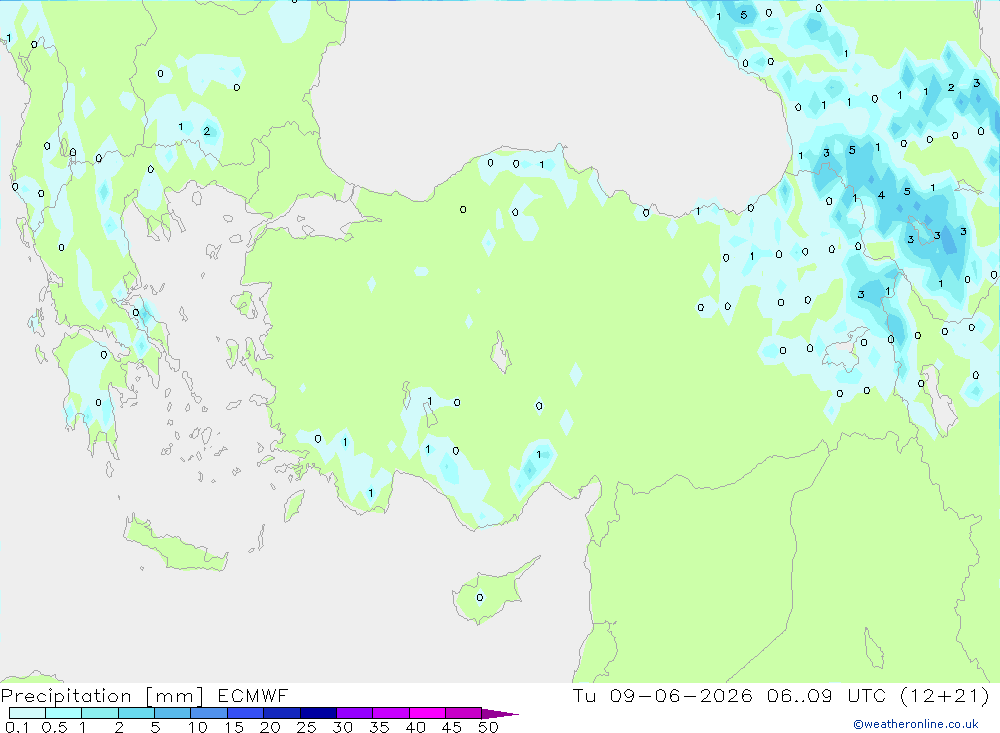This screenshot has height=733, width=1000.
Task: Click the '25' legend label
Action: point(307,727)
